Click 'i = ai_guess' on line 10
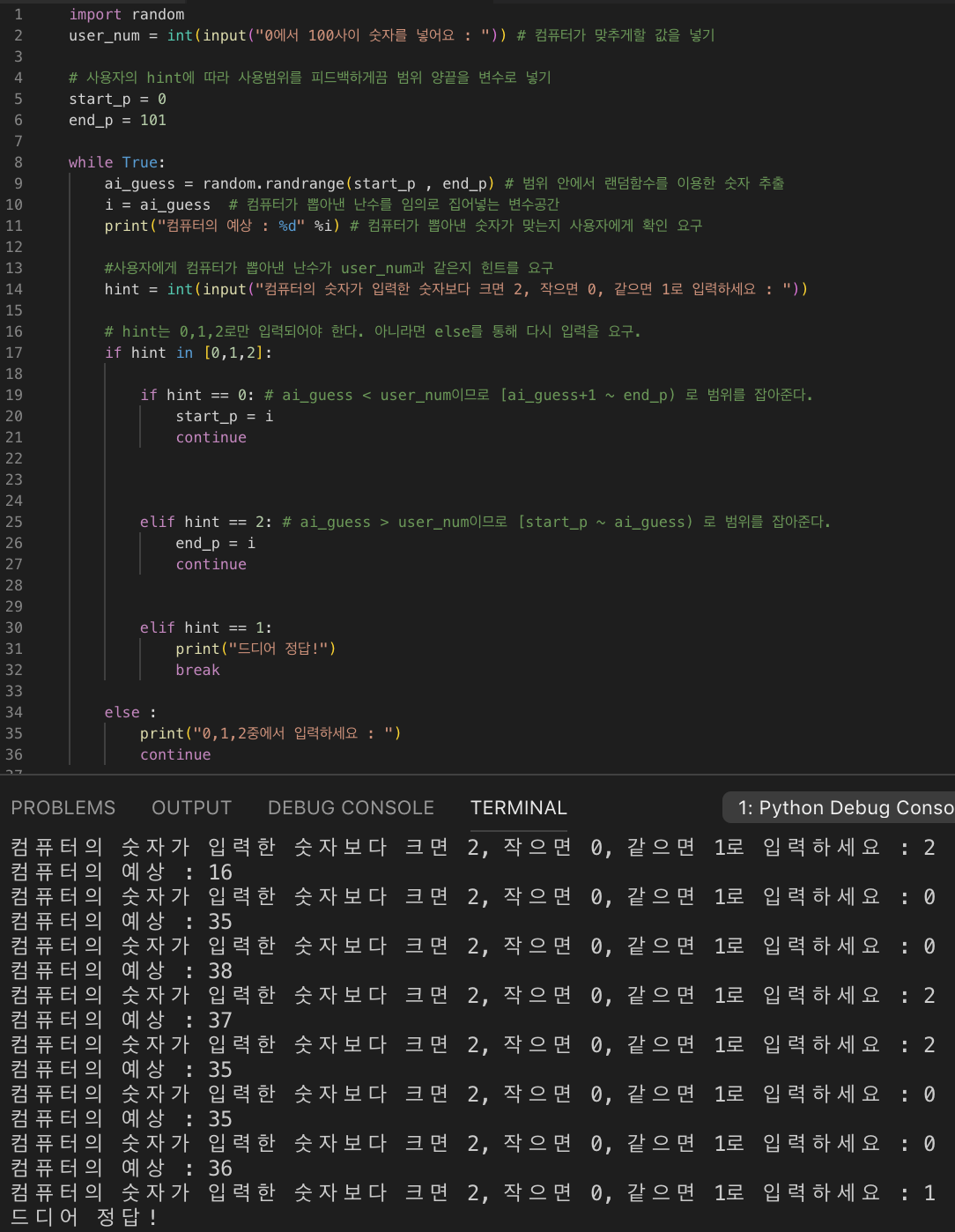955x1232 pixels. (158, 204)
